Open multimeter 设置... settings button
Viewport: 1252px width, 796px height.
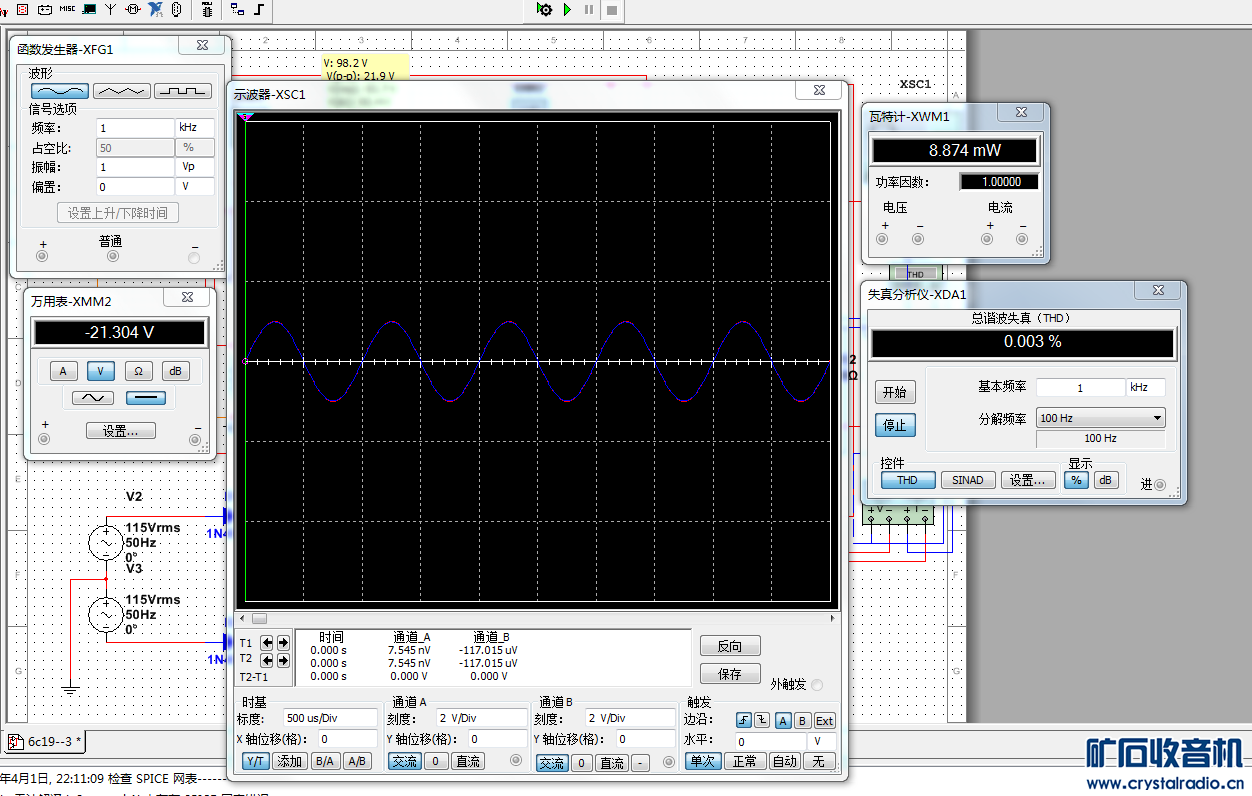click(120, 431)
